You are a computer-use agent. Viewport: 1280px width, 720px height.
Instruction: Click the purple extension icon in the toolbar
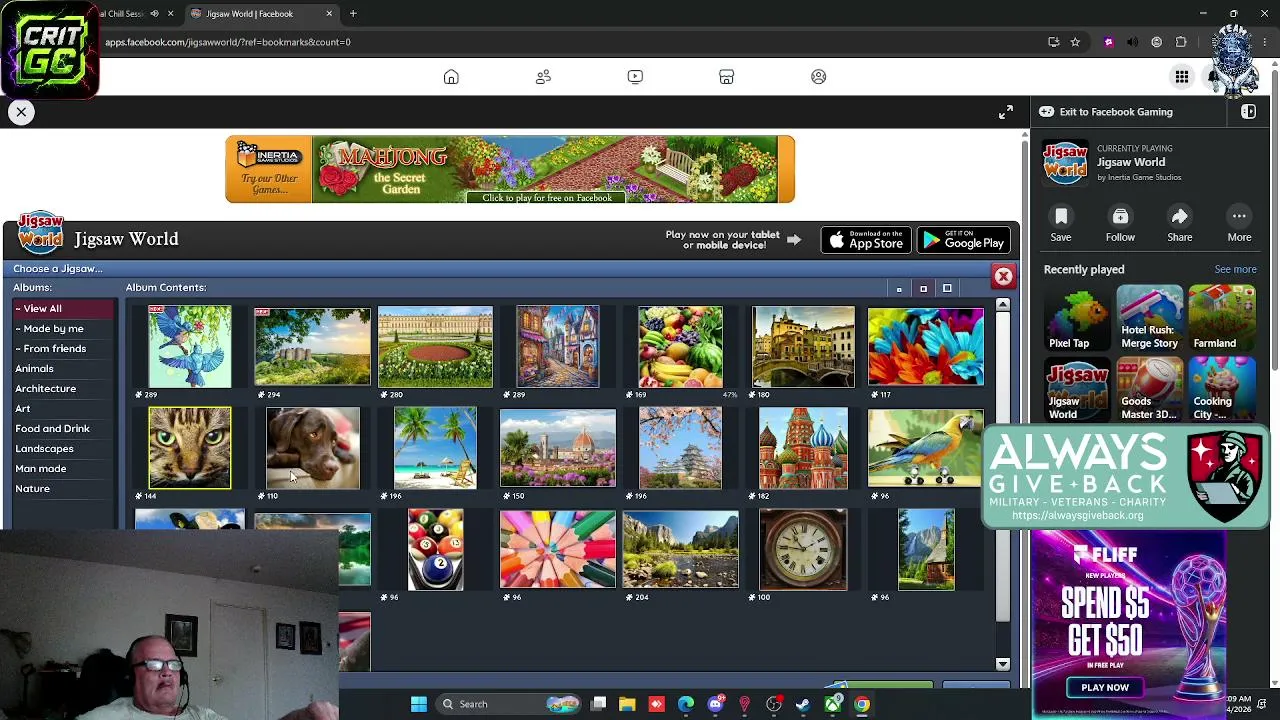1108,42
